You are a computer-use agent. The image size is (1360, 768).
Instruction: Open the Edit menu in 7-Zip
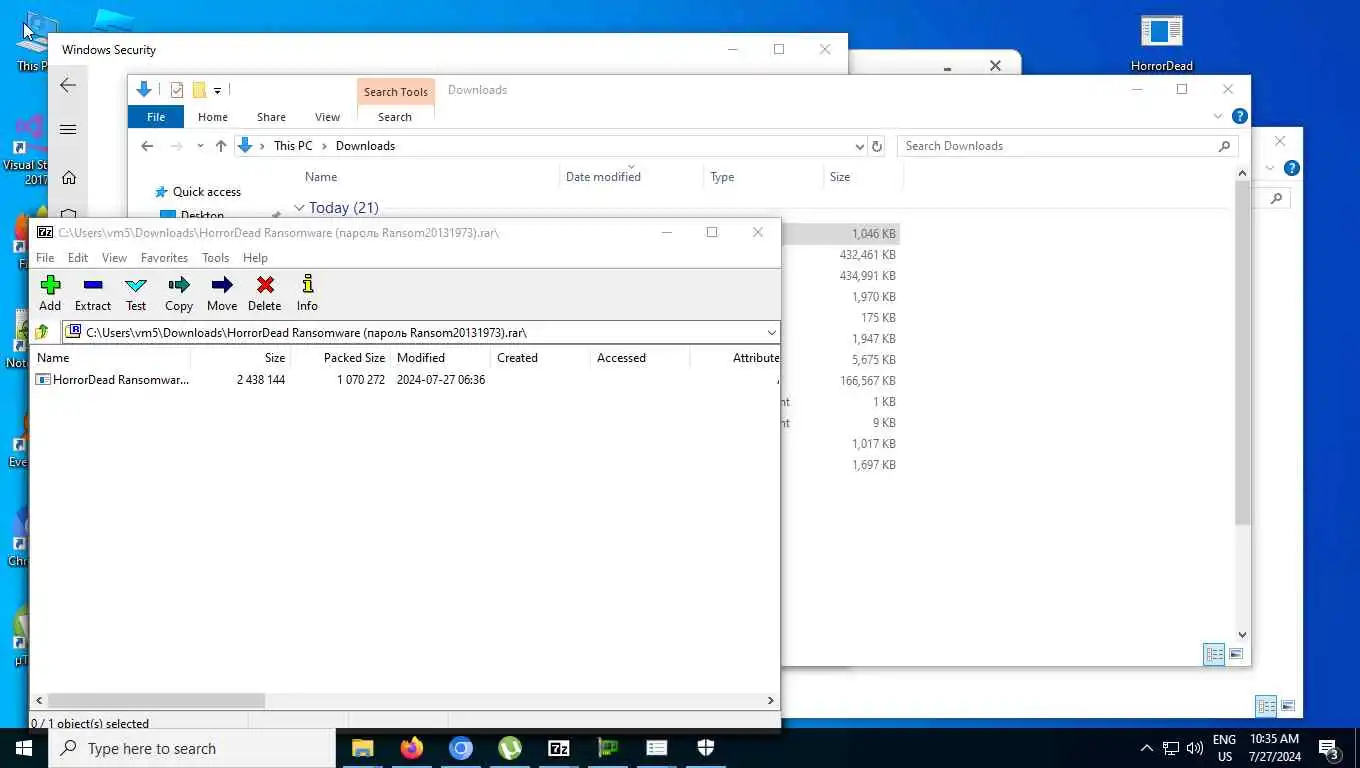click(x=78, y=258)
